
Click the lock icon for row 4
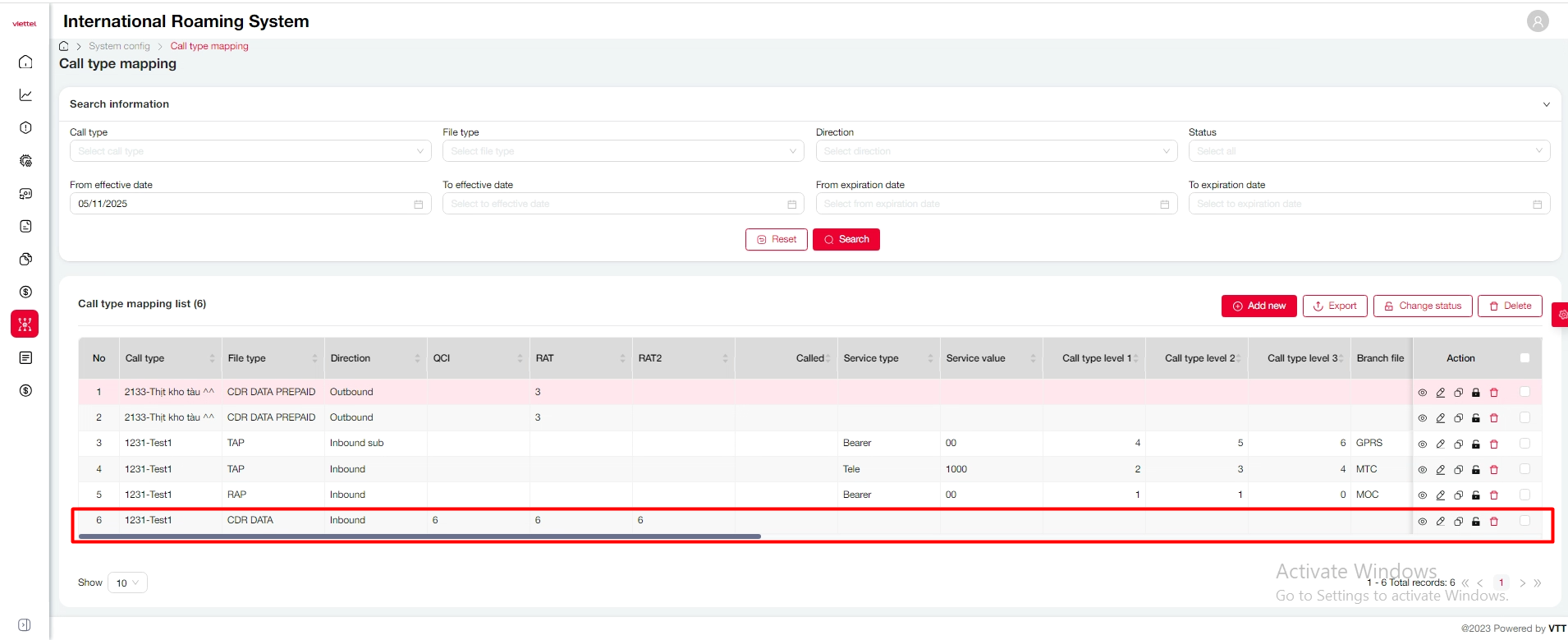(x=1476, y=470)
